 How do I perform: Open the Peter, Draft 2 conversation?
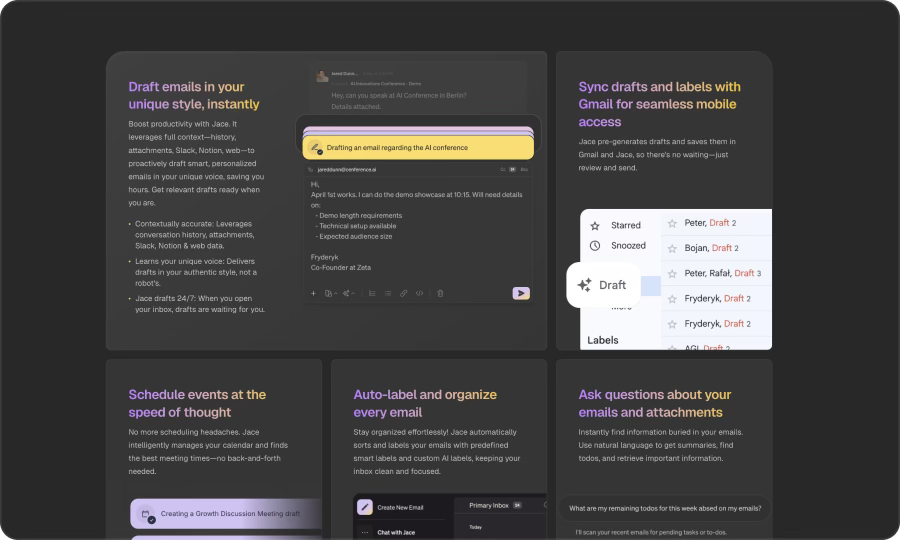(x=717, y=223)
